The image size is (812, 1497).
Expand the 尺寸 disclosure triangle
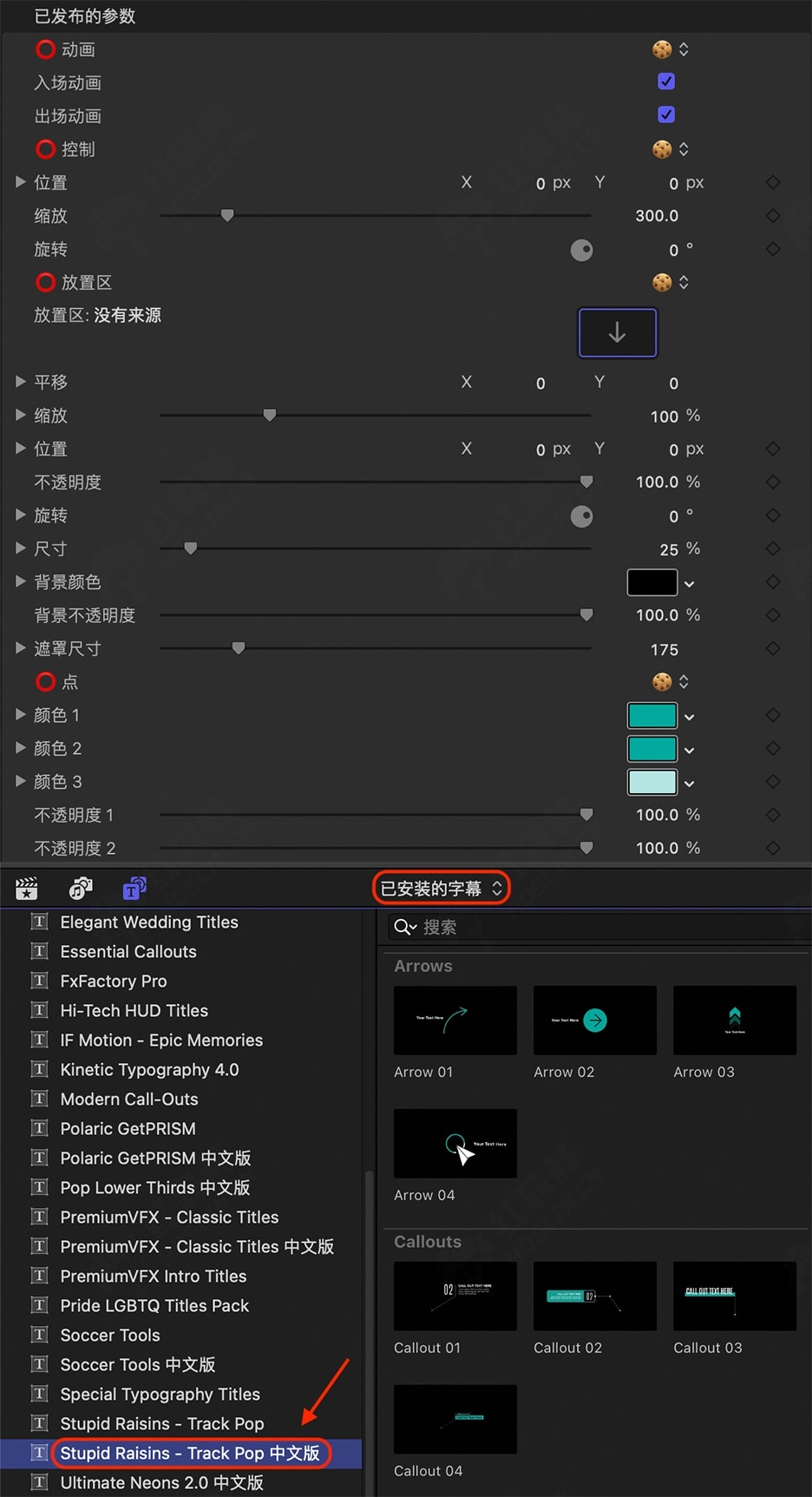pyautogui.click(x=21, y=548)
